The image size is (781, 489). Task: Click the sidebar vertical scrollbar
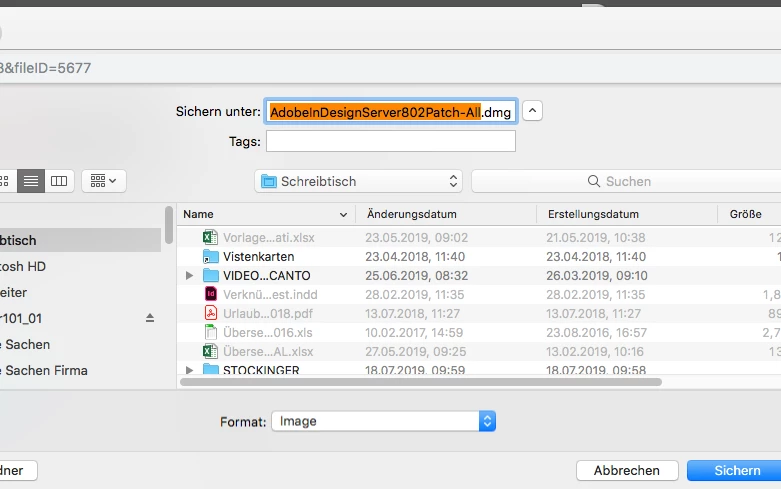pos(169,225)
